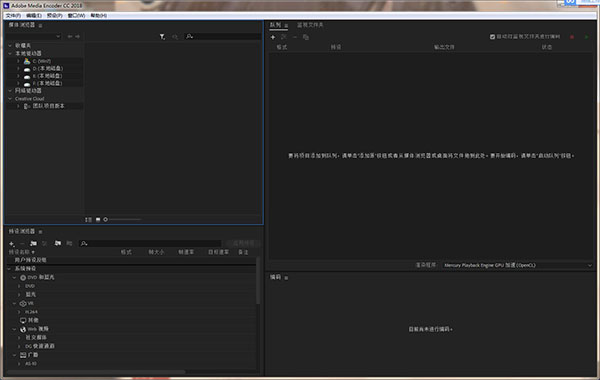Open the 文件(F) File menu

pyautogui.click(x=13, y=16)
